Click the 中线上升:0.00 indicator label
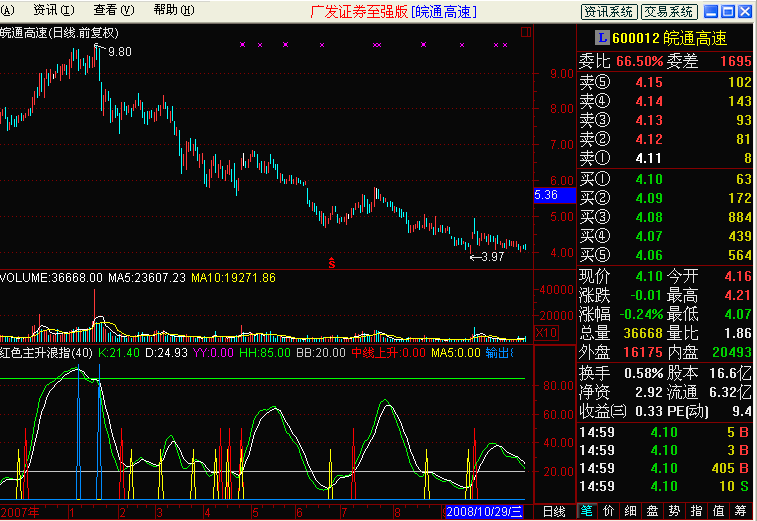Screen dimensions: 757x521 [x=388, y=353]
